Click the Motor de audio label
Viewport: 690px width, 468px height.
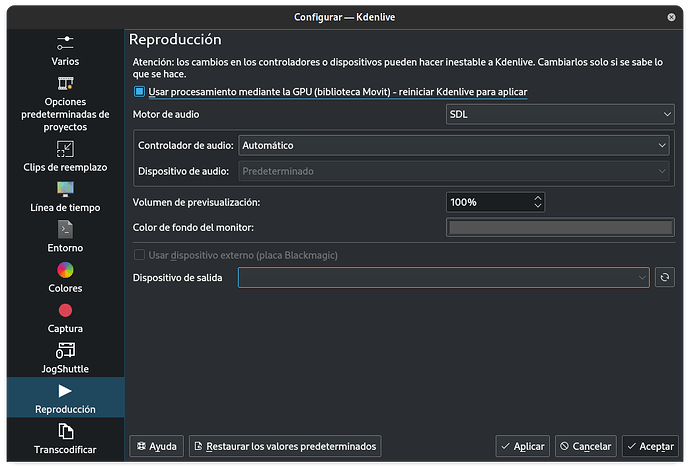coord(166,114)
